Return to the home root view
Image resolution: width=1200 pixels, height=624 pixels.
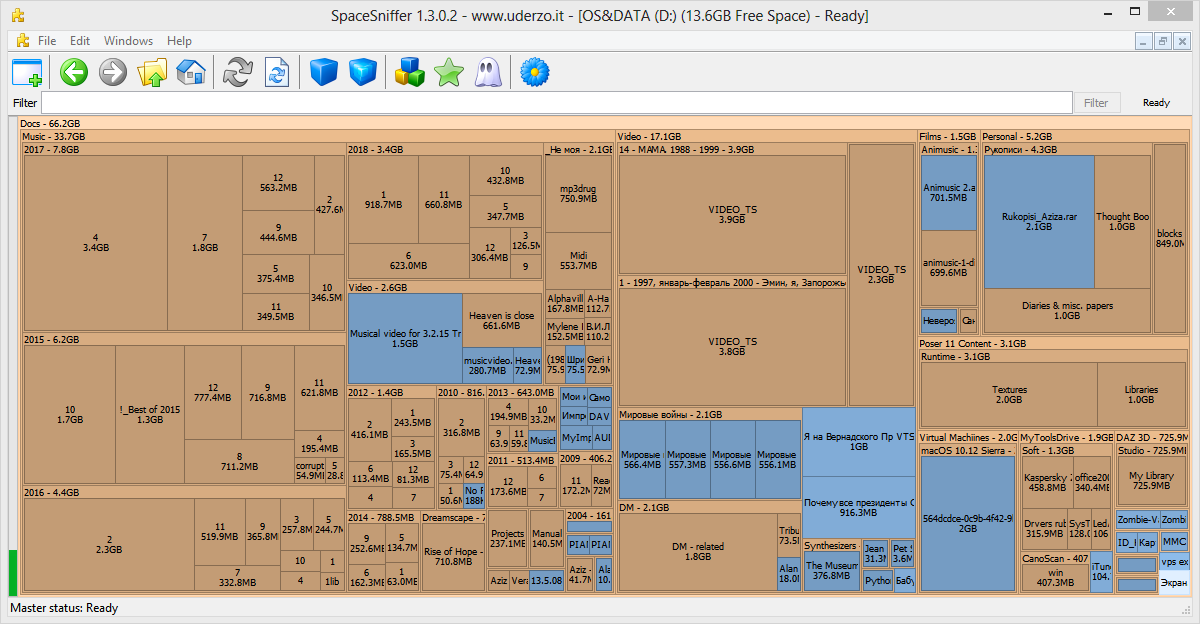tap(190, 72)
